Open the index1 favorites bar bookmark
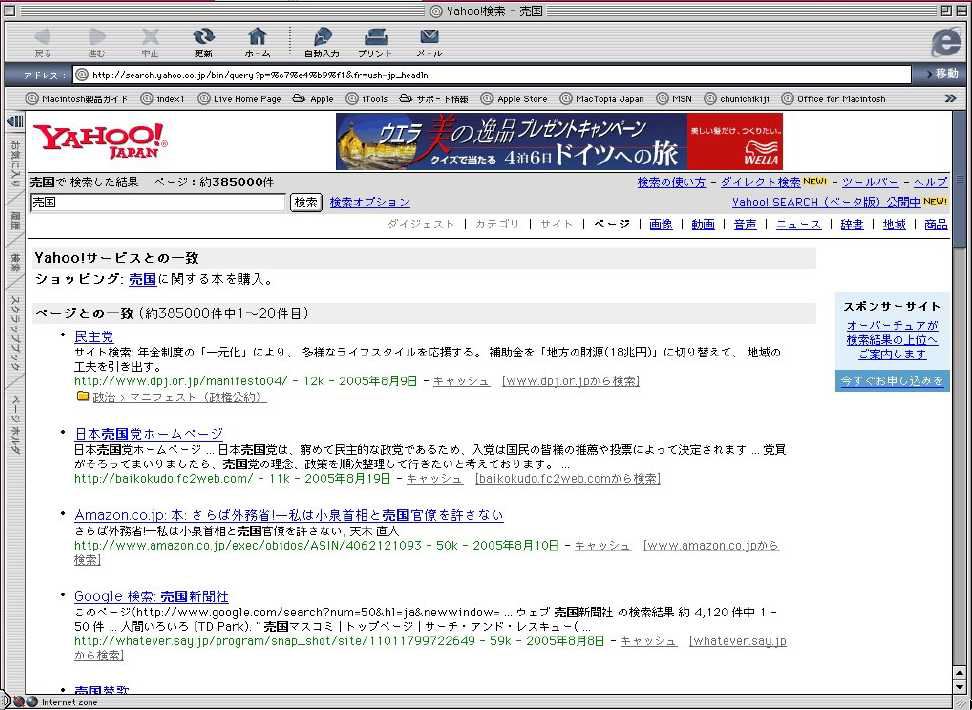972x710 pixels. (x=162, y=99)
